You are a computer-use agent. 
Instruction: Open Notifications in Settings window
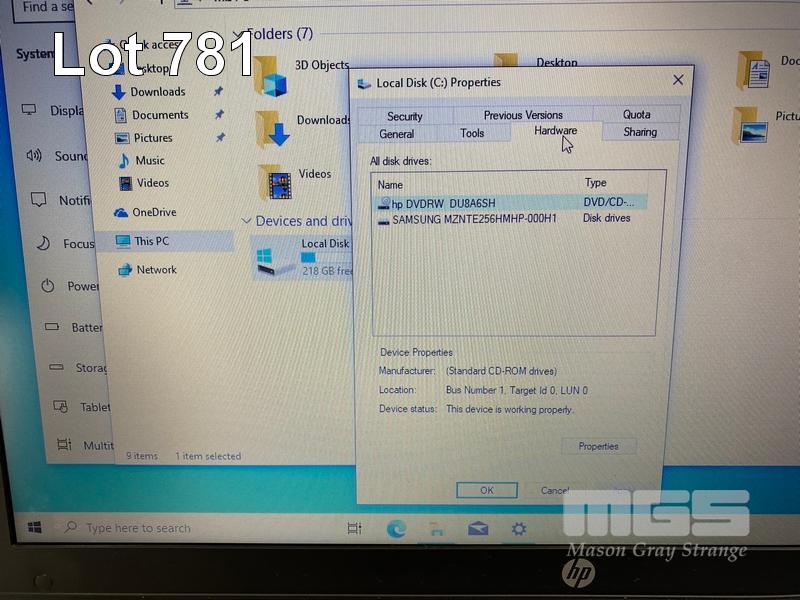click(x=61, y=200)
